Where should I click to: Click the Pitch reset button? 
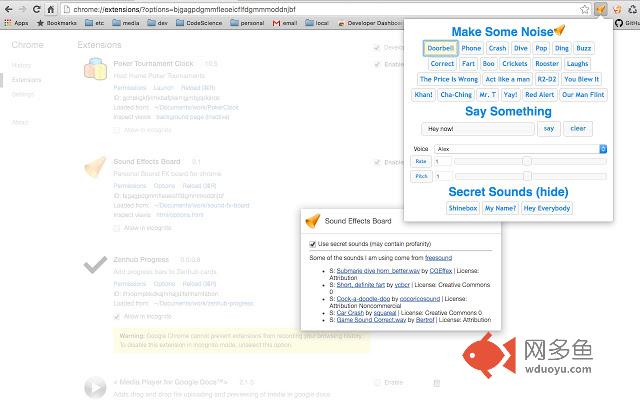tap(421, 176)
